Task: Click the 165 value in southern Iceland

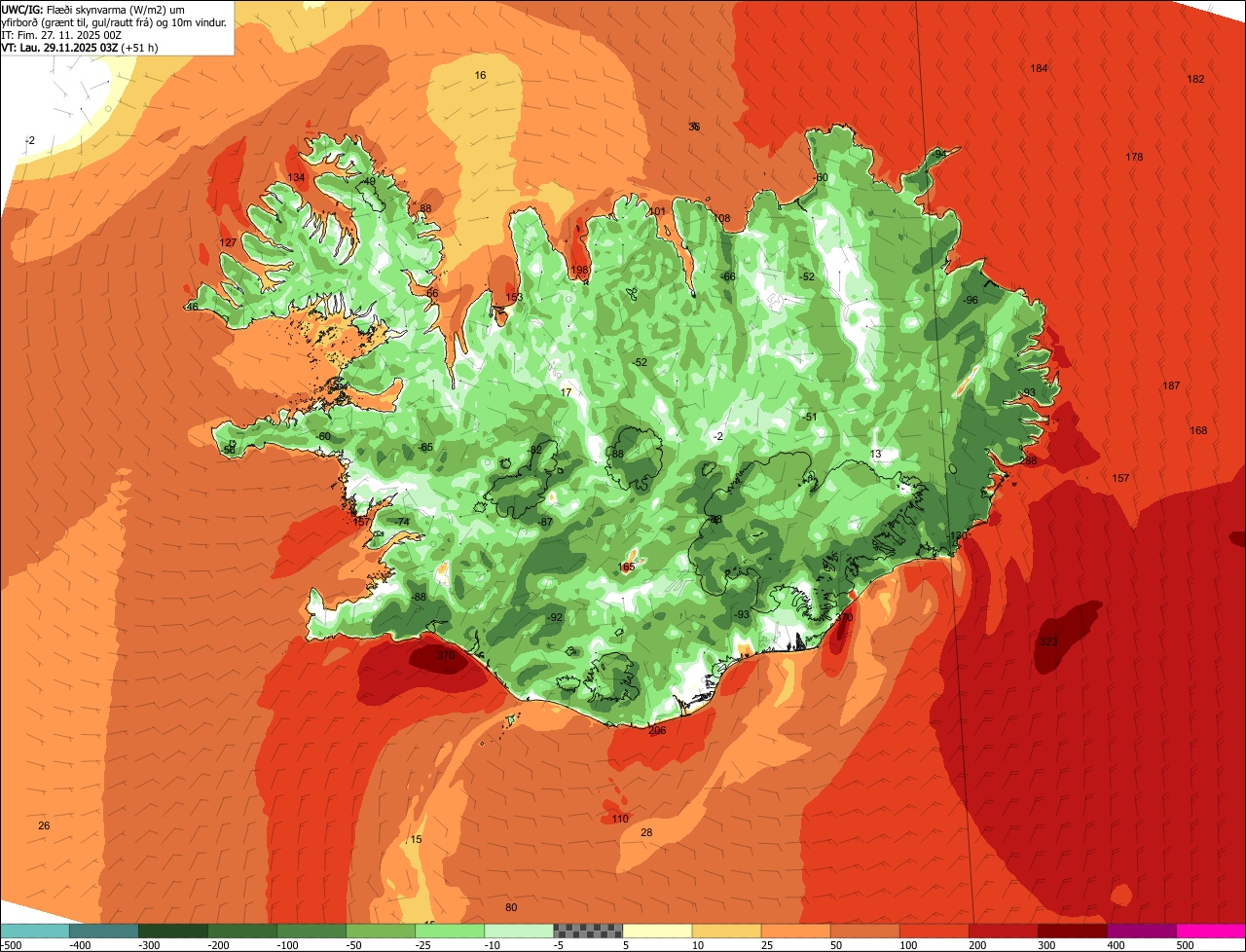Action: (x=627, y=567)
